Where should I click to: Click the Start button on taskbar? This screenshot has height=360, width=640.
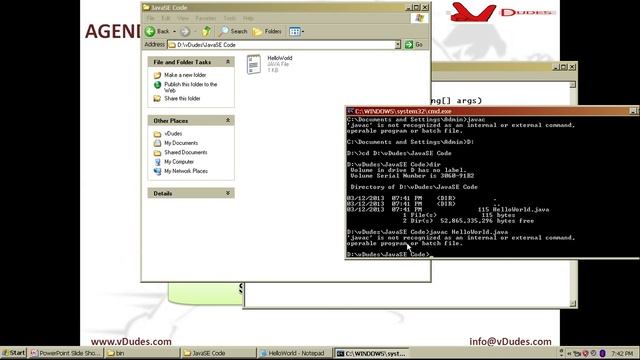pyautogui.click(x=13, y=353)
